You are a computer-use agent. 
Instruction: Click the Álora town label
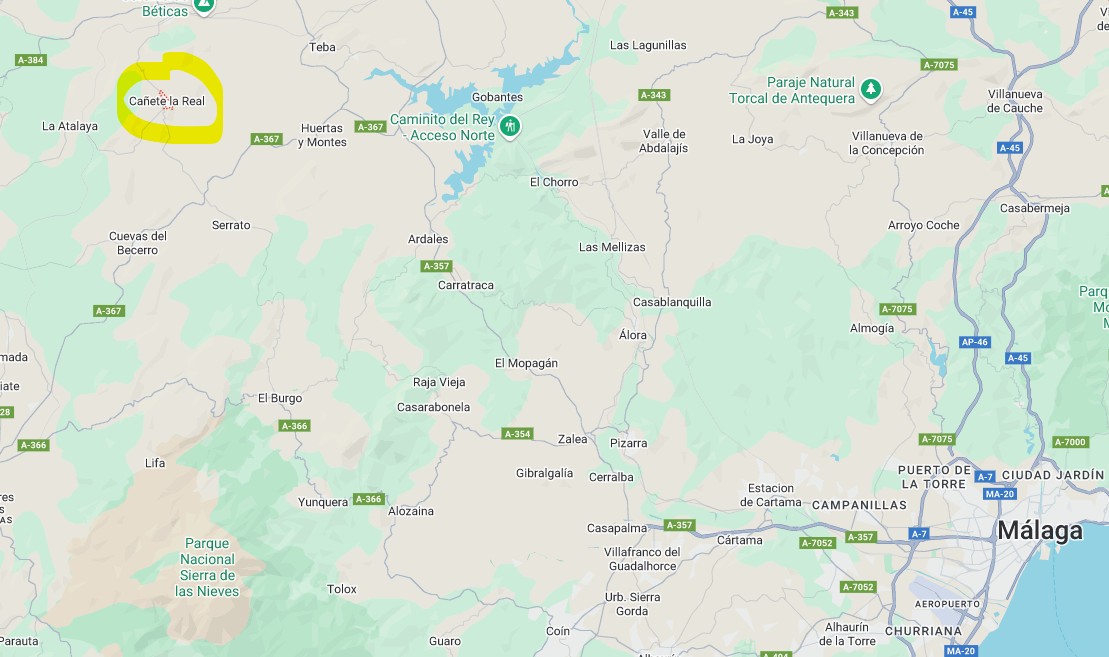pos(632,335)
